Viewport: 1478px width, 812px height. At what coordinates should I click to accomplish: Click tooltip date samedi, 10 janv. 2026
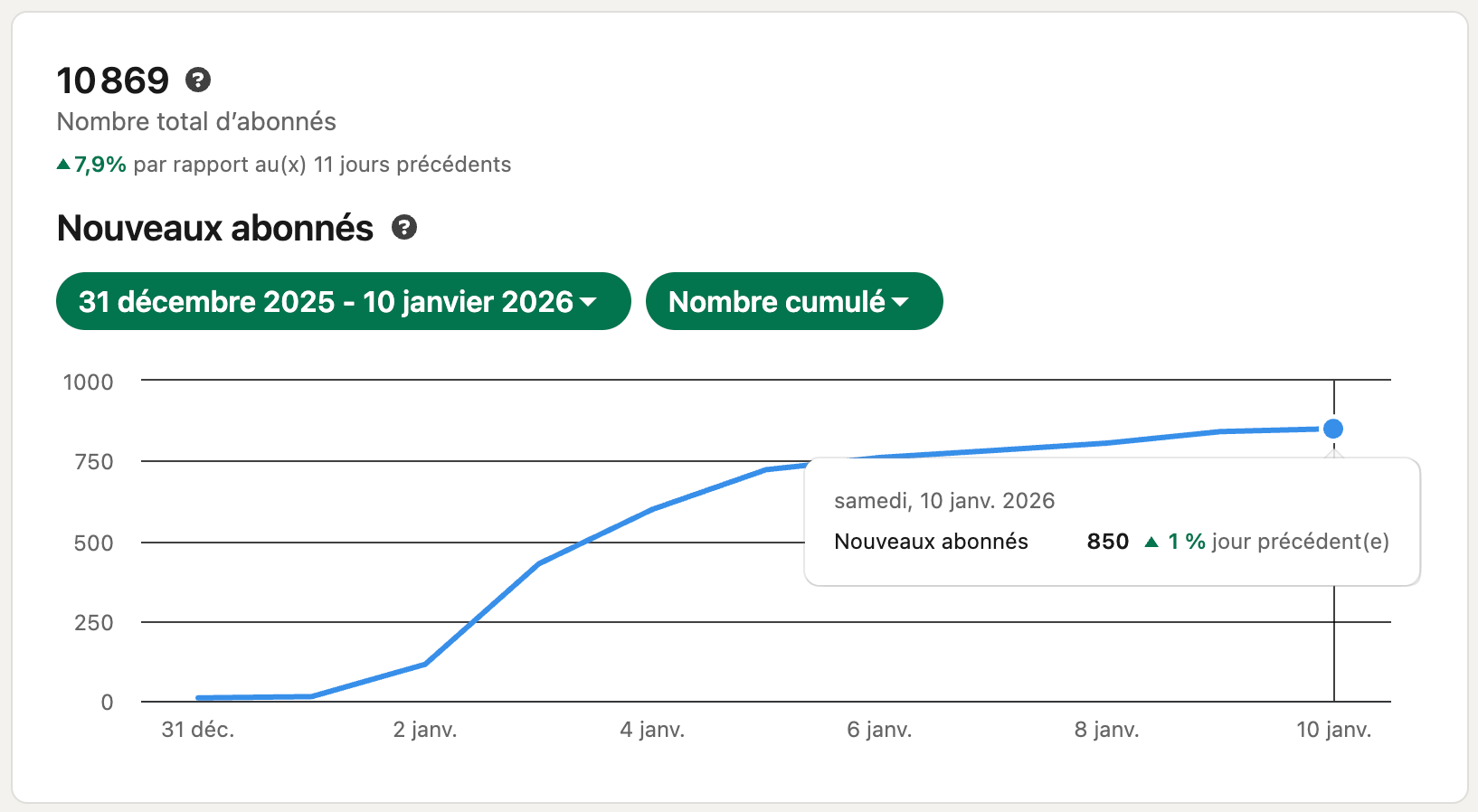944,501
